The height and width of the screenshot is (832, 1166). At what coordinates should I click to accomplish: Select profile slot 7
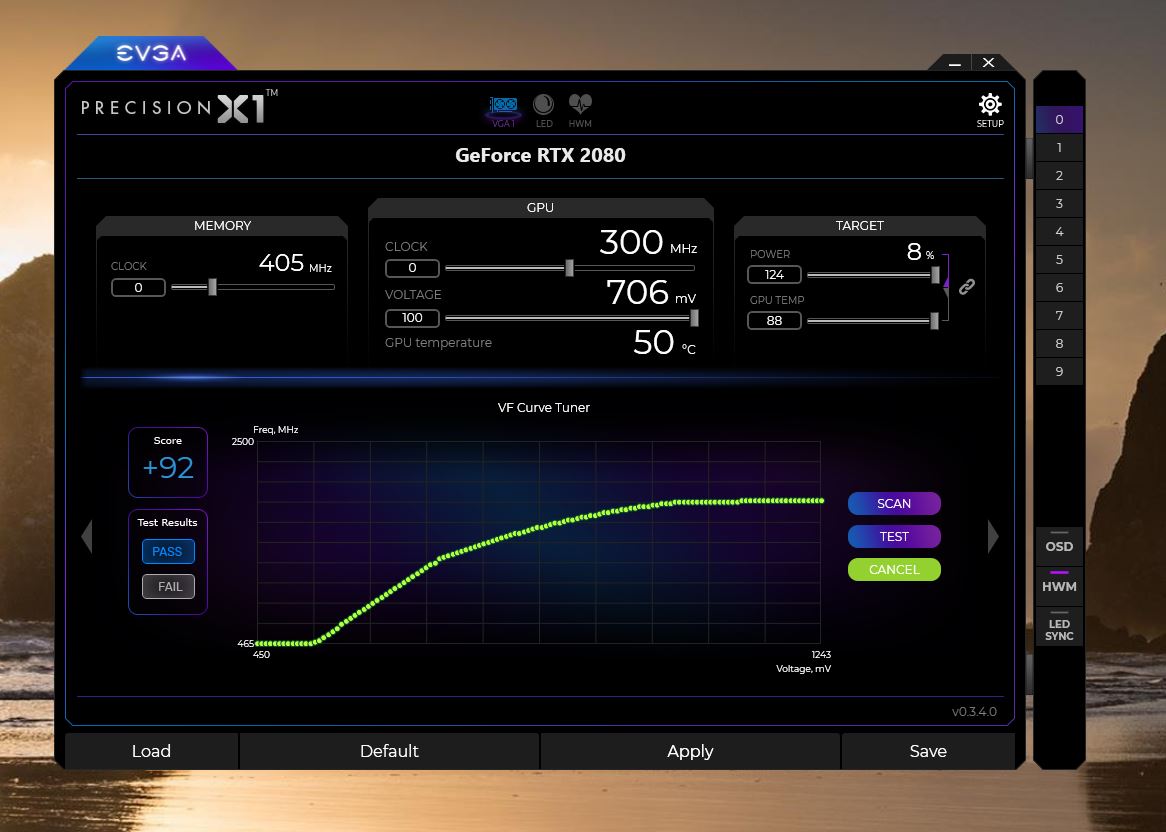(1059, 315)
